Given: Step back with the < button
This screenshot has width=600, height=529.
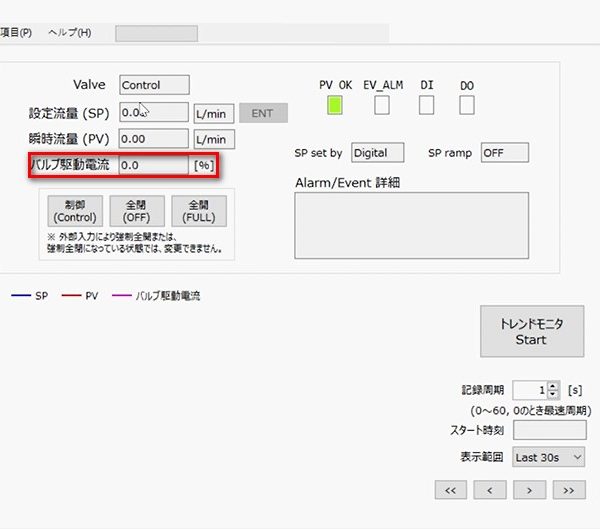Looking at the screenshot, I should (x=489, y=489).
